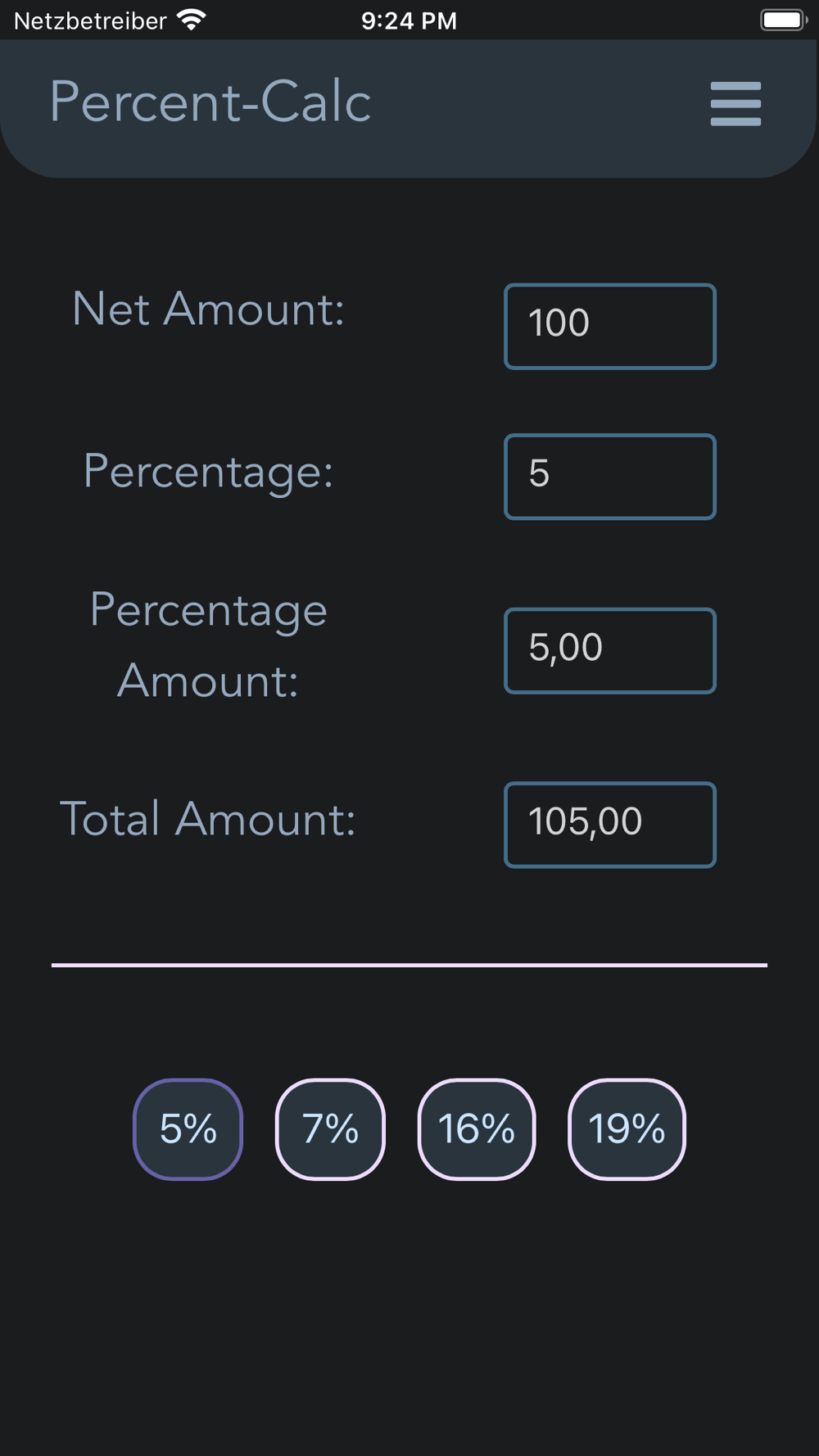This screenshot has width=819, height=1456.
Task: Tap the battery icon in status bar
Action: (x=783, y=20)
